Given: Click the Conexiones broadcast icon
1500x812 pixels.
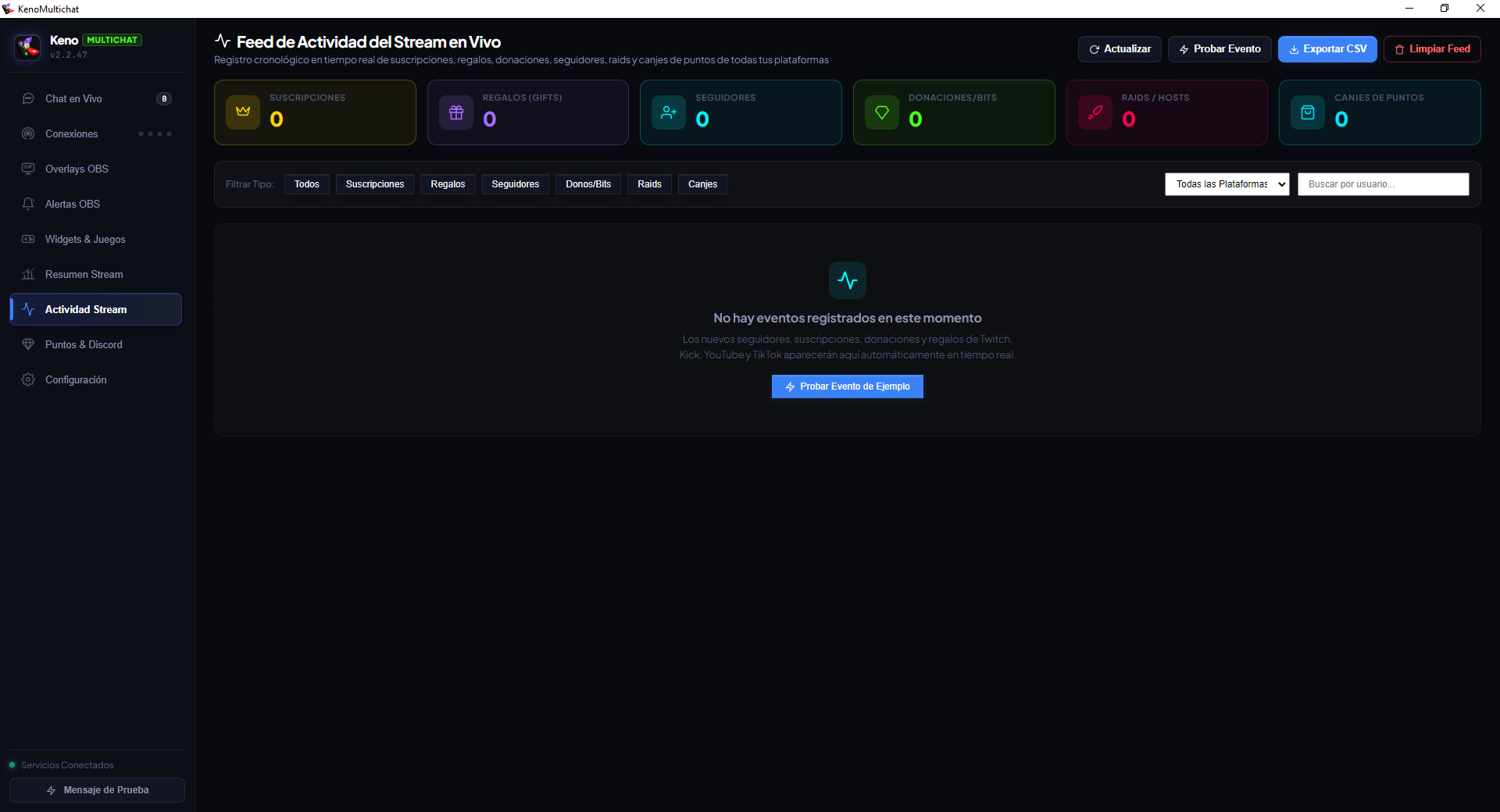Looking at the screenshot, I should pyautogui.click(x=28, y=134).
